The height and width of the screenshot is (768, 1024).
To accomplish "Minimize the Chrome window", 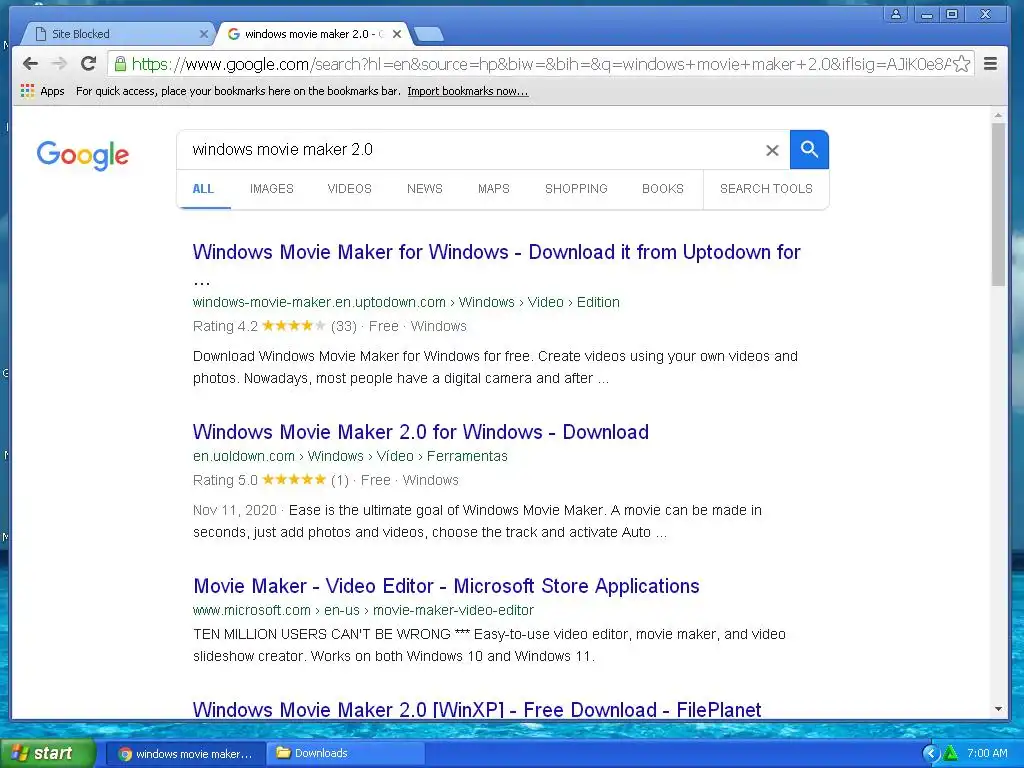I will [926, 14].
